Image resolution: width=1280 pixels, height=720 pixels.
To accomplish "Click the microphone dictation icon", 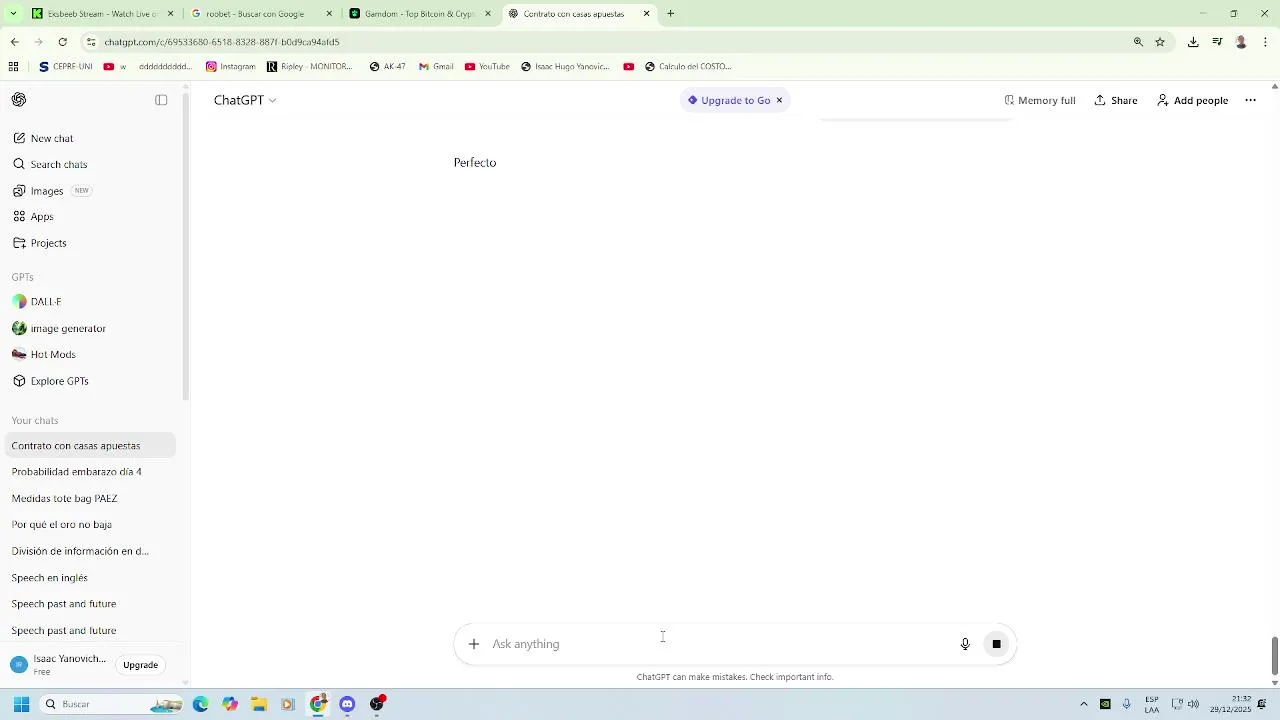I will pos(965,644).
